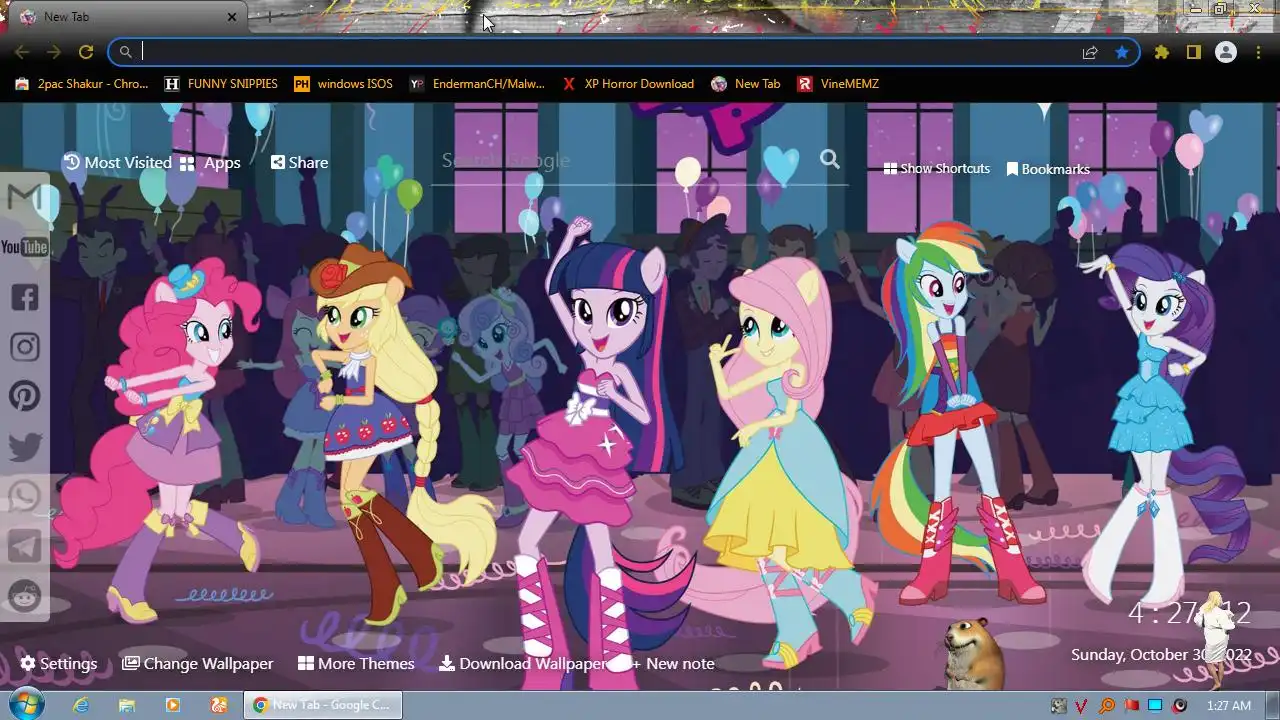Show the Most Visited sites list
1280x720 pixels.
pos(117,162)
